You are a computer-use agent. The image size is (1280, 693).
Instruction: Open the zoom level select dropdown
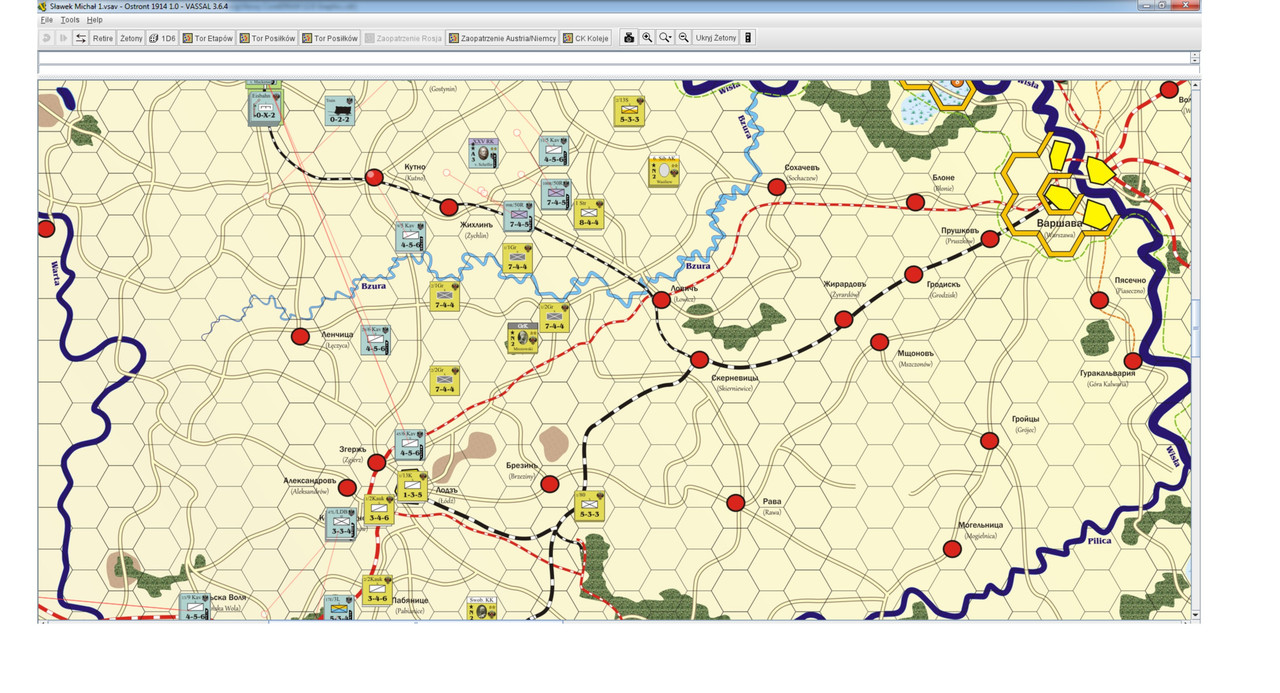pos(665,38)
